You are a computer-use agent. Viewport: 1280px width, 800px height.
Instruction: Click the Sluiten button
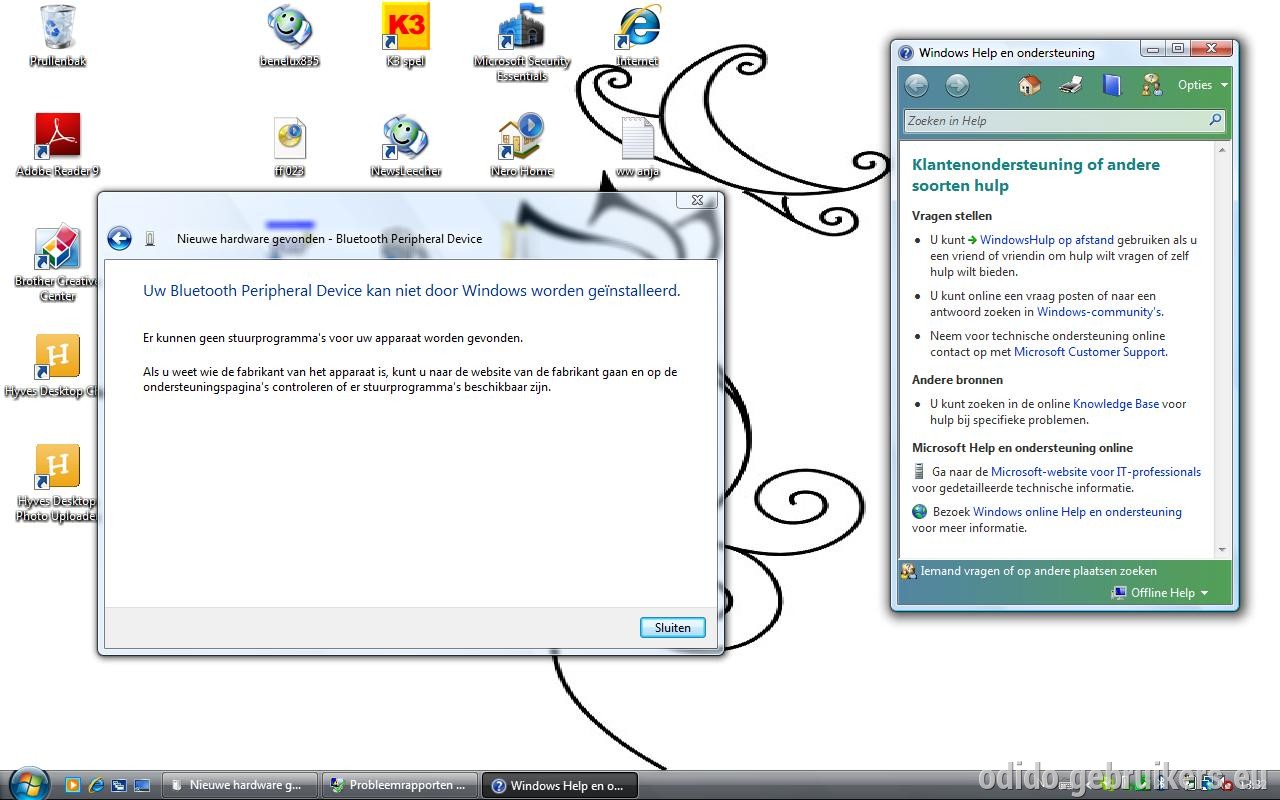[672, 628]
